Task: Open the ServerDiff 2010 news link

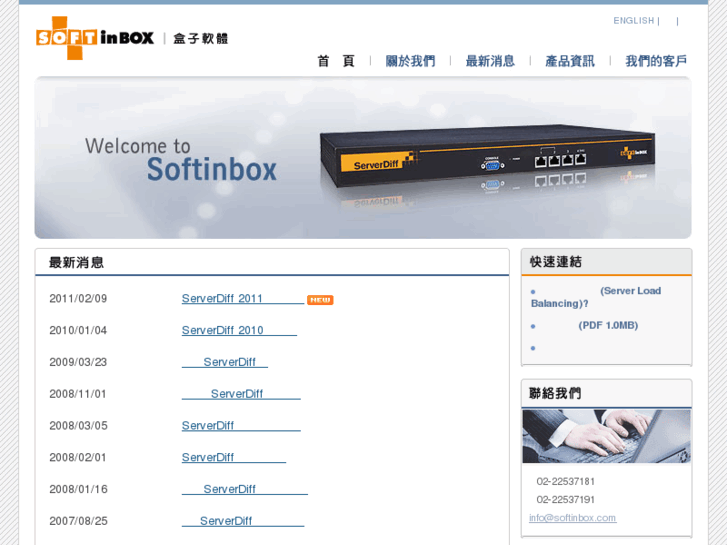Action: click(x=239, y=330)
